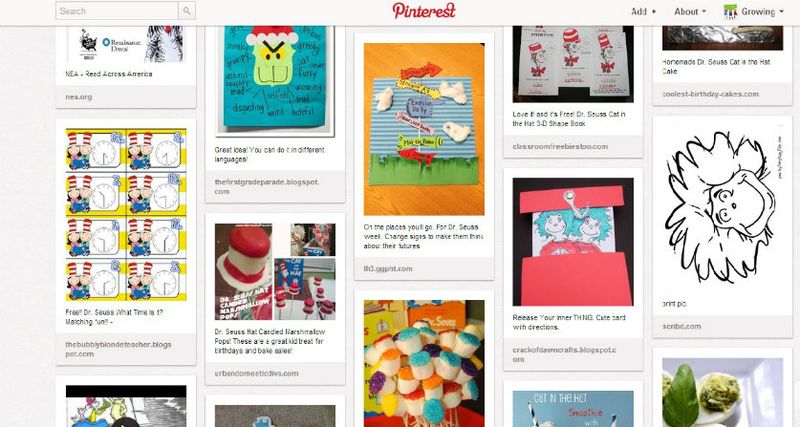The width and height of the screenshot is (800, 427).
Task: Open the Add dropdown menu
Action: [x=643, y=11]
